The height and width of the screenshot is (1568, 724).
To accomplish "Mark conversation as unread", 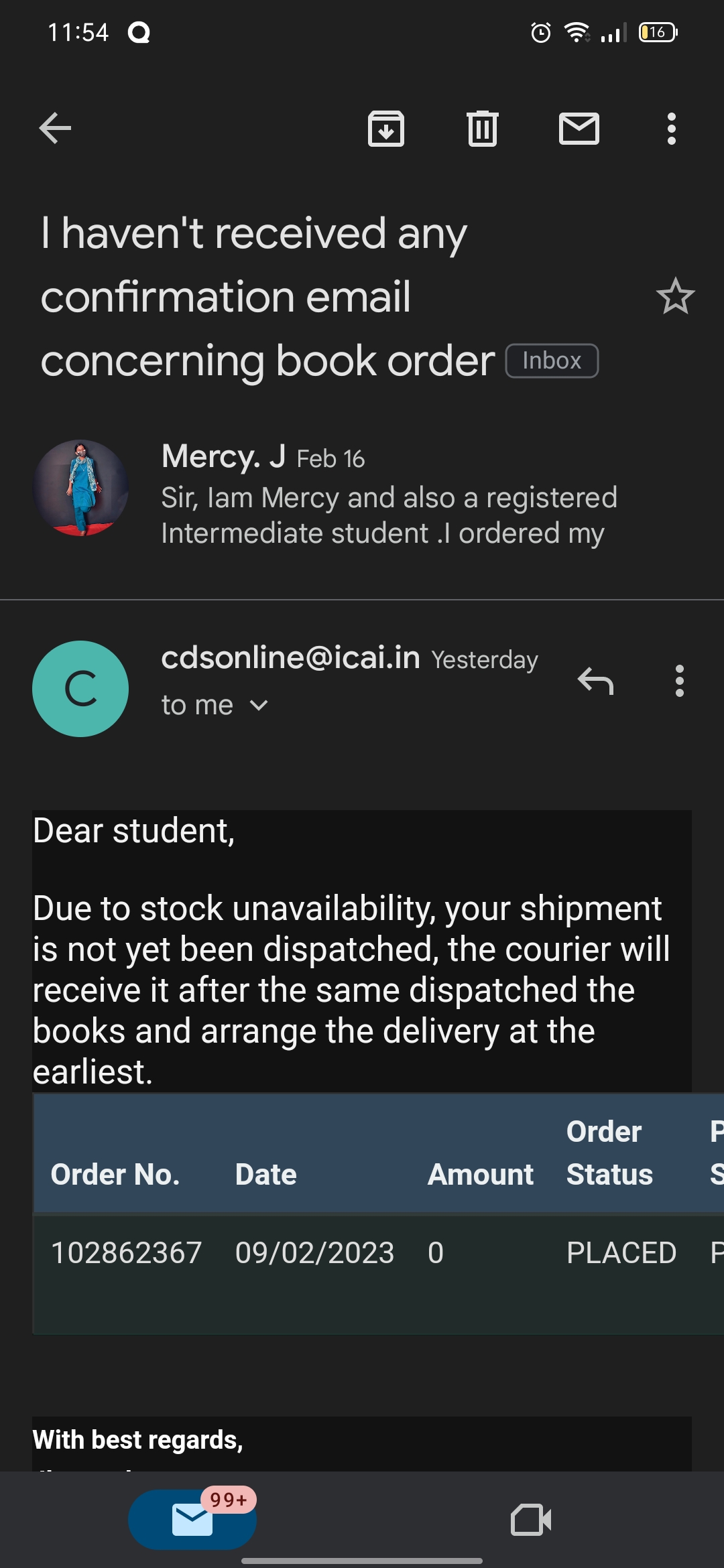I will [579, 128].
